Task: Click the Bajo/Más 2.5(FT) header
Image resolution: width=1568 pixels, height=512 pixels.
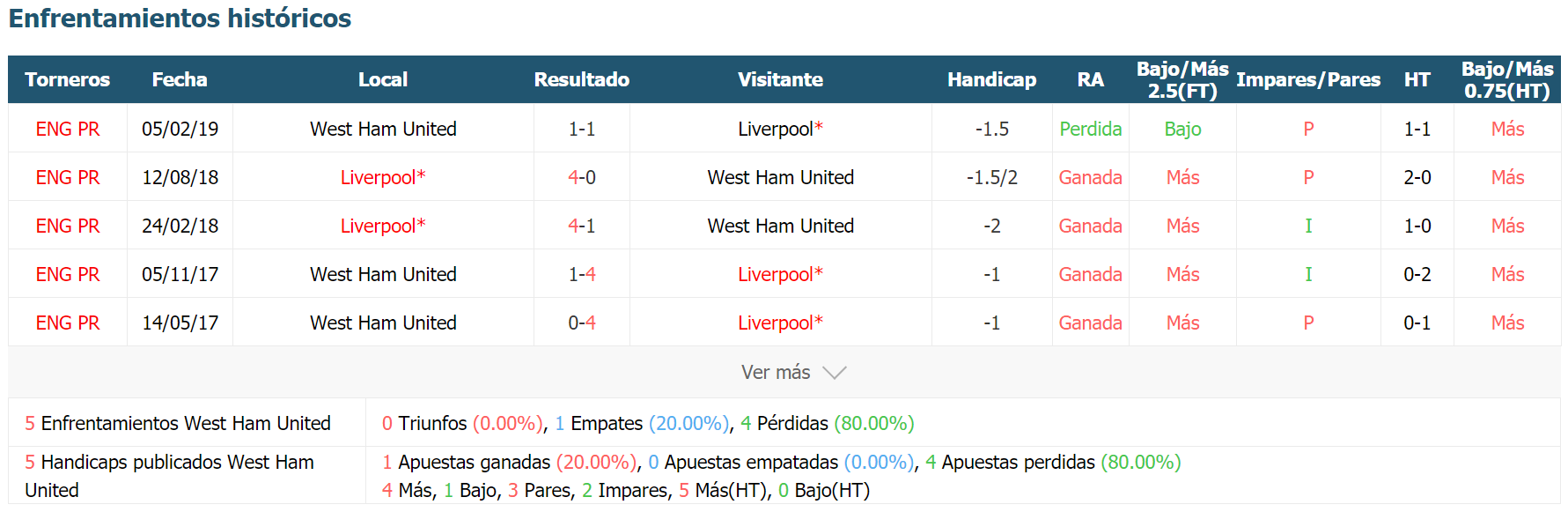Action: coord(1182,79)
